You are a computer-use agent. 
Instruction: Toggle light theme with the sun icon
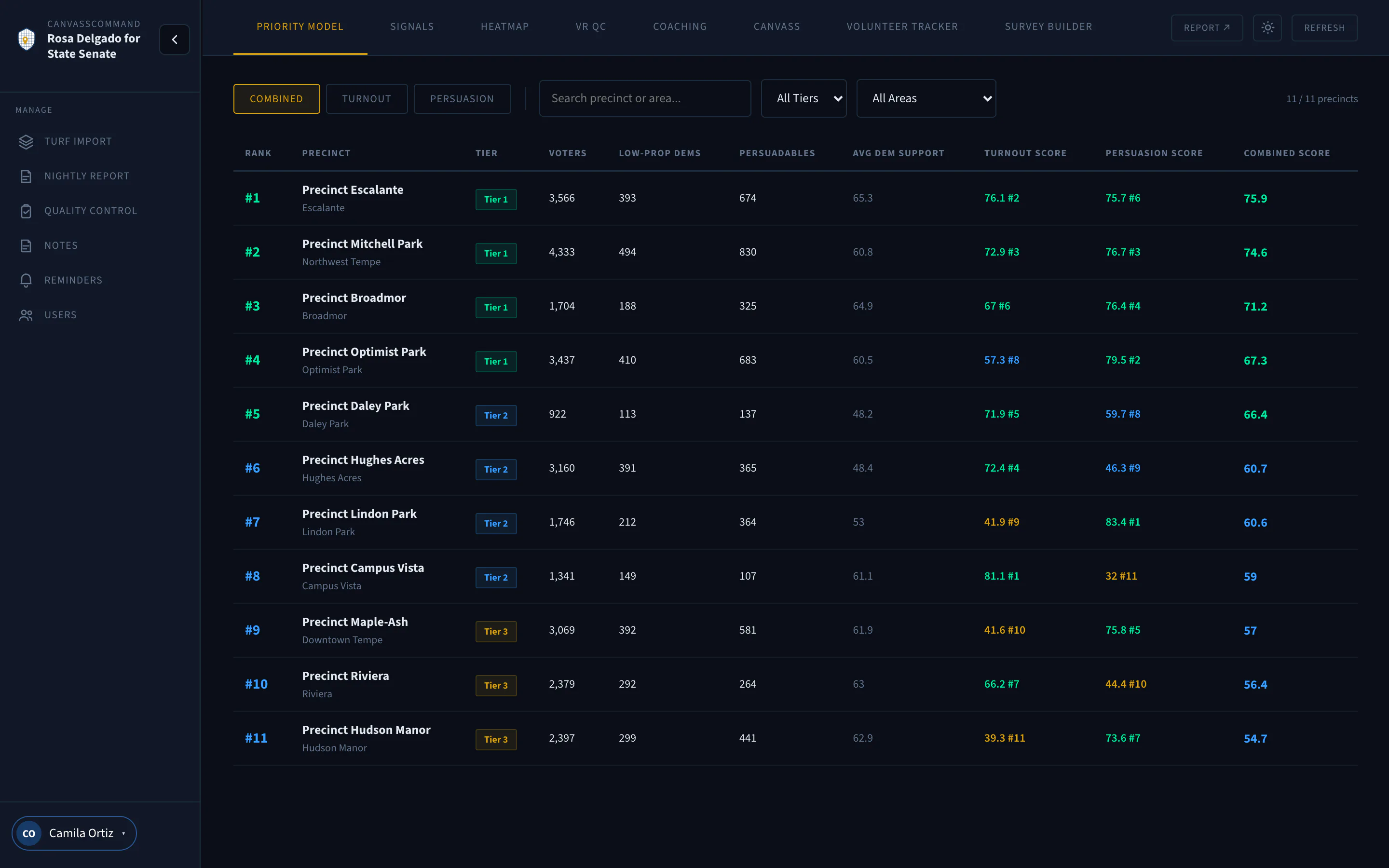point(1267,27)
